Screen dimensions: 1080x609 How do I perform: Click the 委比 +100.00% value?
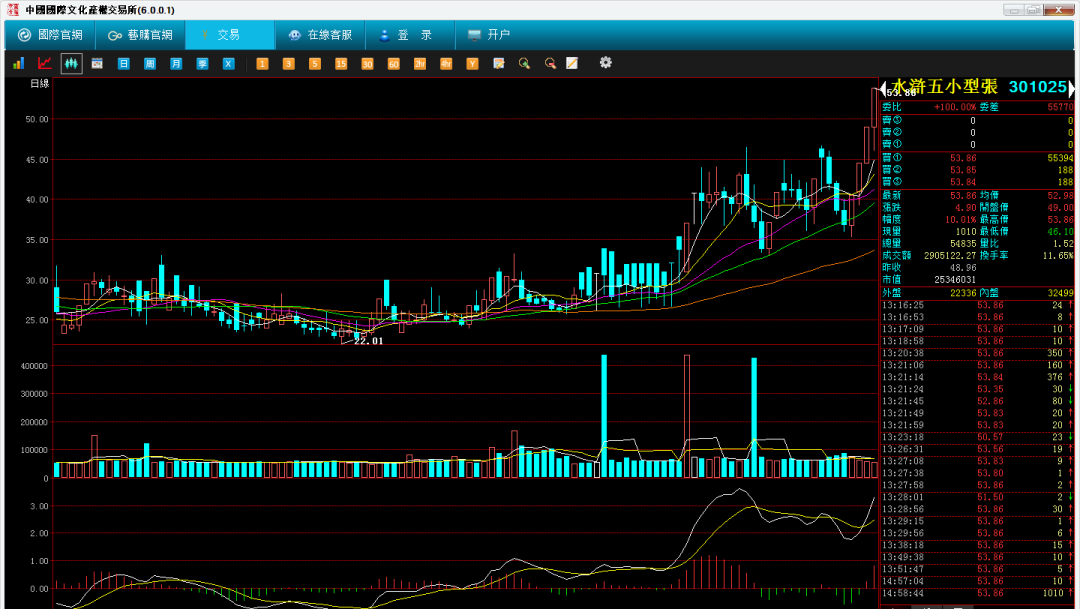coord(955,107)
